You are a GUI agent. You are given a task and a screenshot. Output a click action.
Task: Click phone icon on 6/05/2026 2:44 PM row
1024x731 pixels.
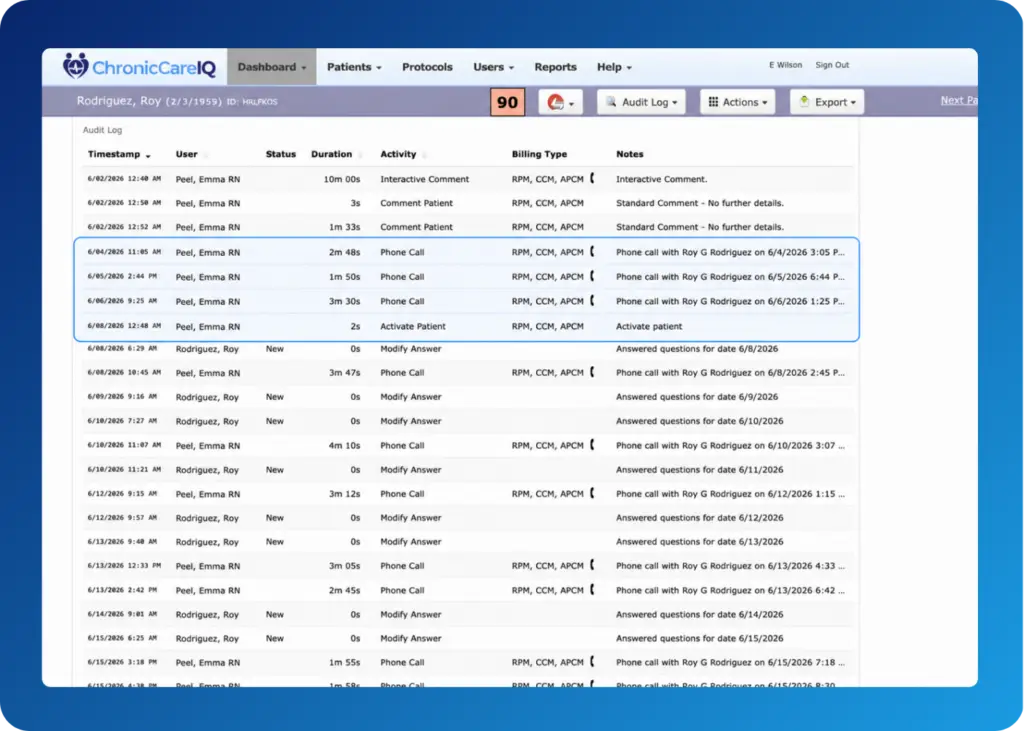(592, 276)
